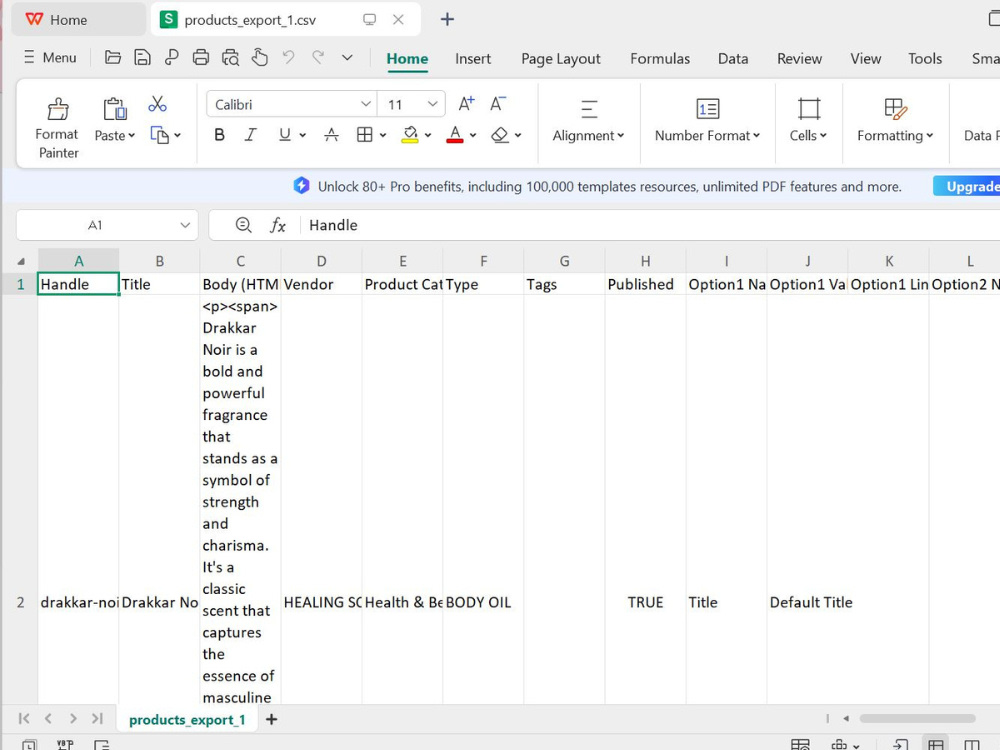Open the Cells menu

(808, 121)
